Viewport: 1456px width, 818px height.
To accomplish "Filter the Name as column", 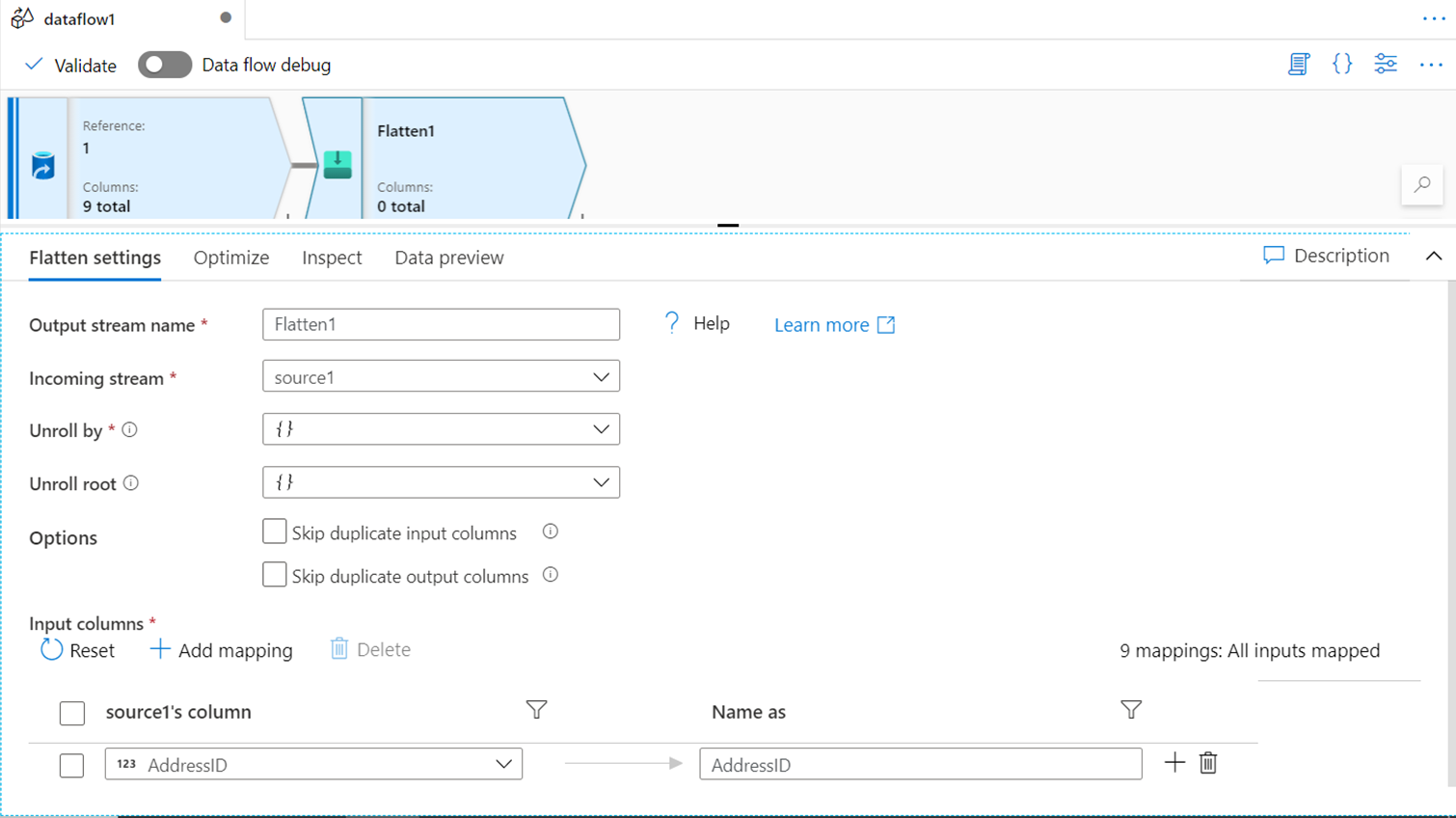I will 1131,710.
